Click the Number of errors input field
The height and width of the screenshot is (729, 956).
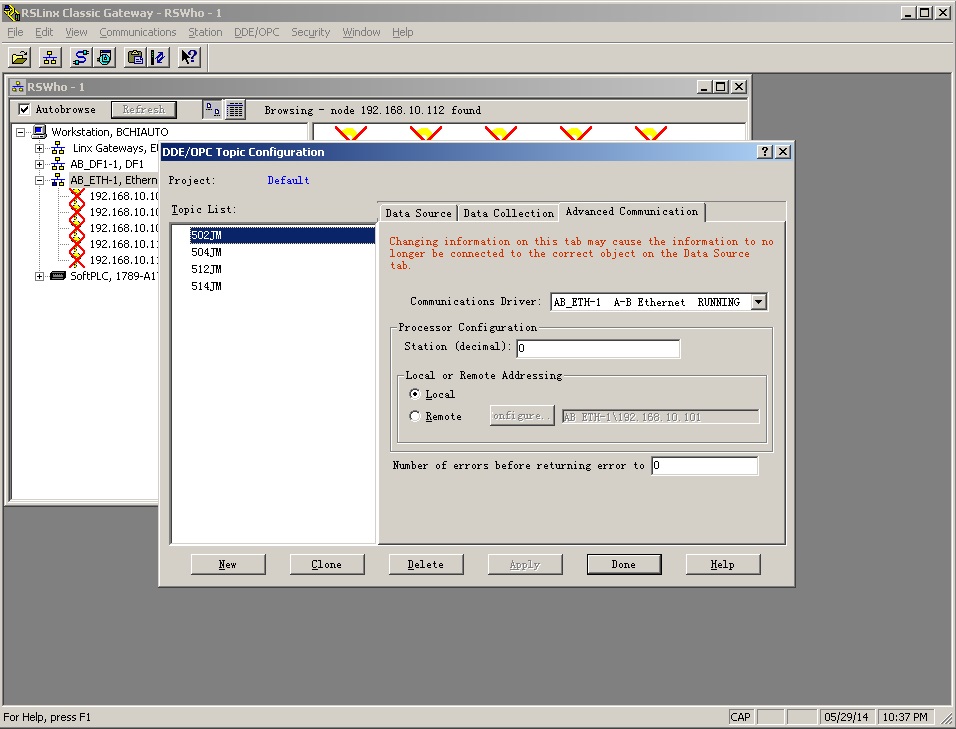click(705, 466)
